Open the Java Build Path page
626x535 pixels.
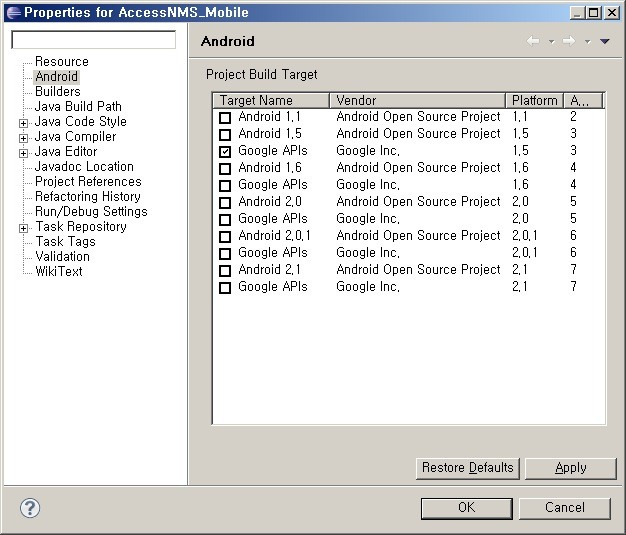pyautogui.click(x=78, y=106)
